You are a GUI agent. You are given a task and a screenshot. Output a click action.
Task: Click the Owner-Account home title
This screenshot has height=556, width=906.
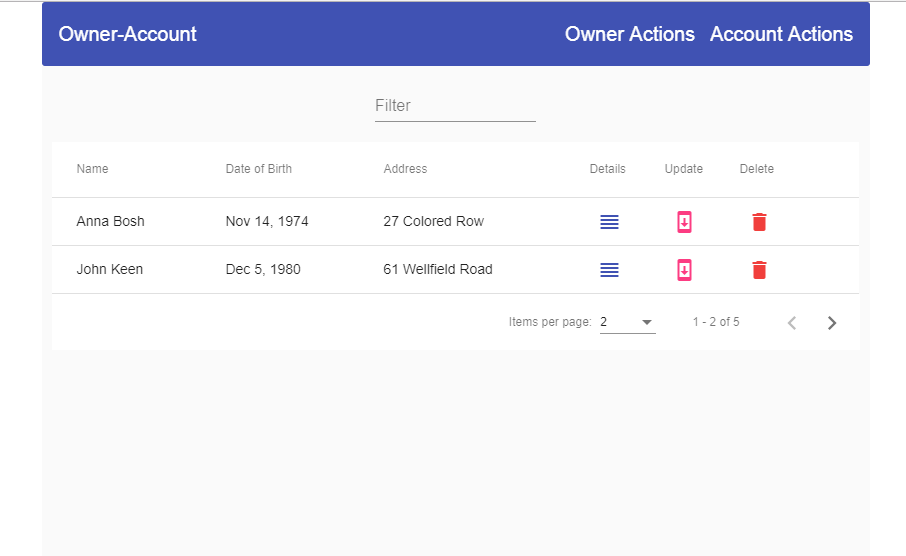[128, 34]
